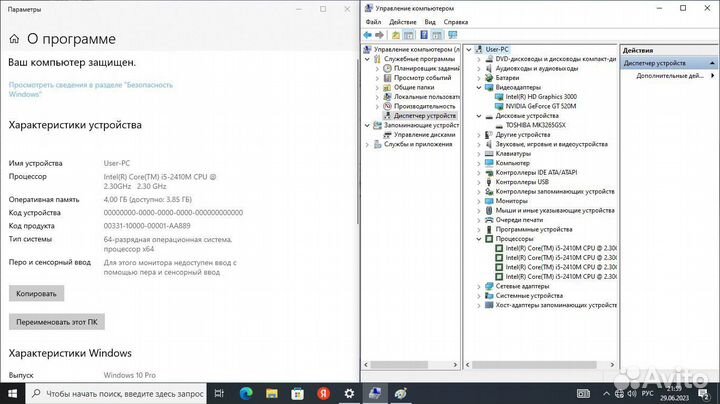The image size is (720, 404).
Task: Collapse the Видеоадаптеры node
Action: (x=479, y=86)
